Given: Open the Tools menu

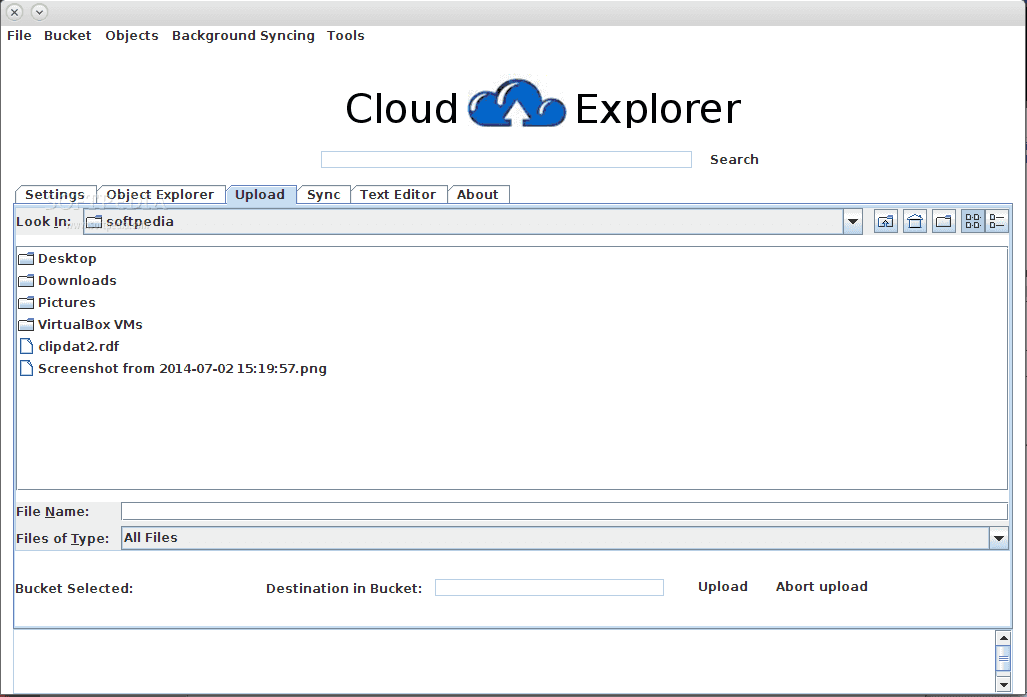Looking at the screenshot, I should [346, 35].
